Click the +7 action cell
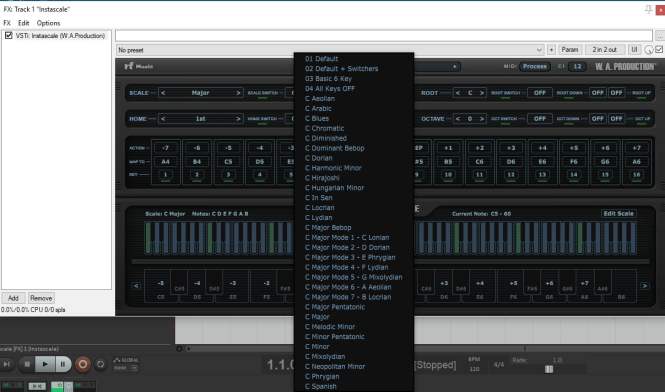Screen dimensions: 665x392 637,148
